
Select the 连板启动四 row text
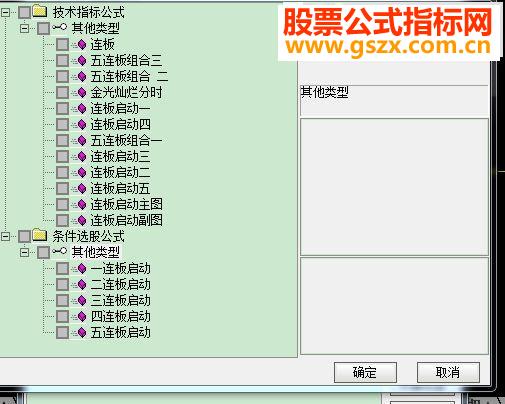(x=120, y=124)
